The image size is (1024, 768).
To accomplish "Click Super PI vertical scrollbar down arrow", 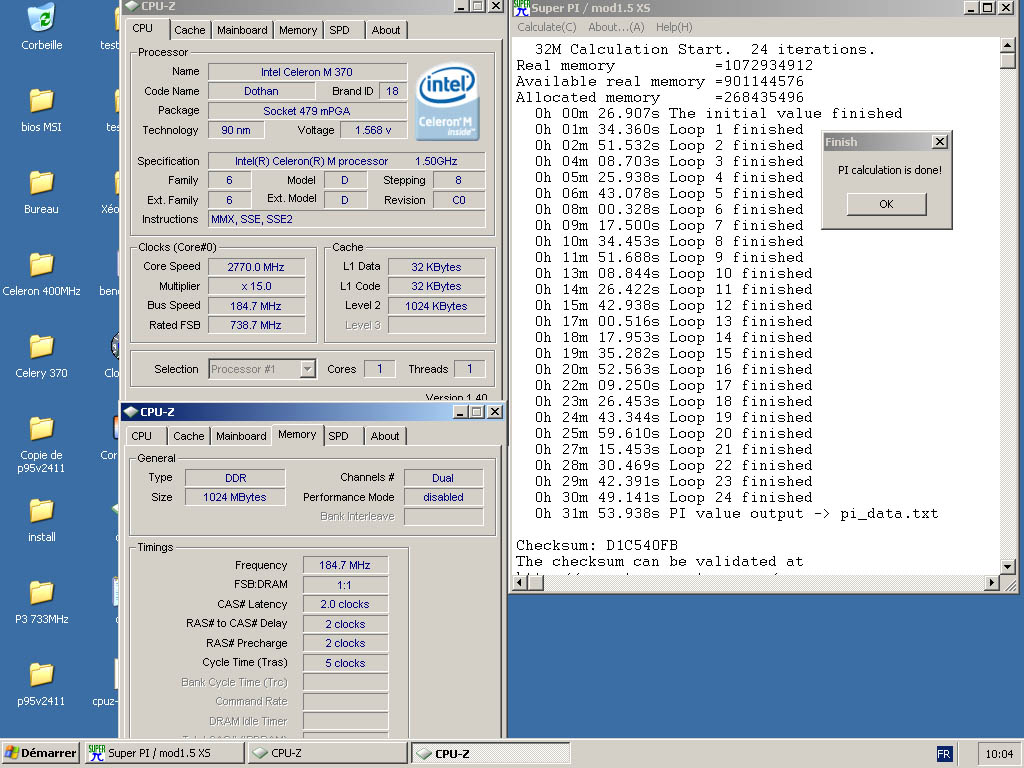I will point(1008,567).
